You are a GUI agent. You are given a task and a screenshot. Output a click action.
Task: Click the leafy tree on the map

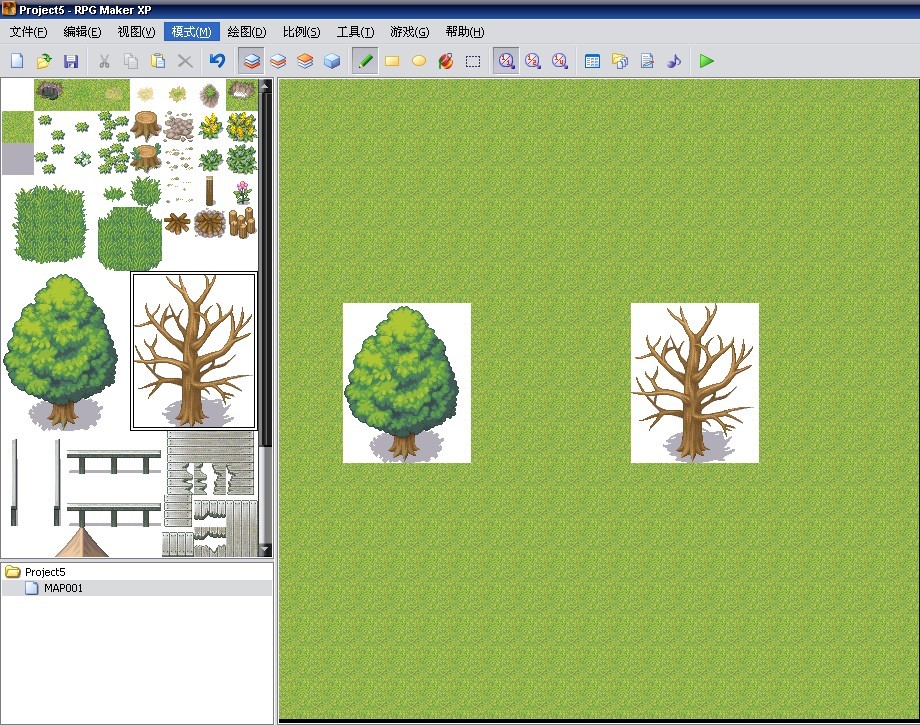coord(407,382)
